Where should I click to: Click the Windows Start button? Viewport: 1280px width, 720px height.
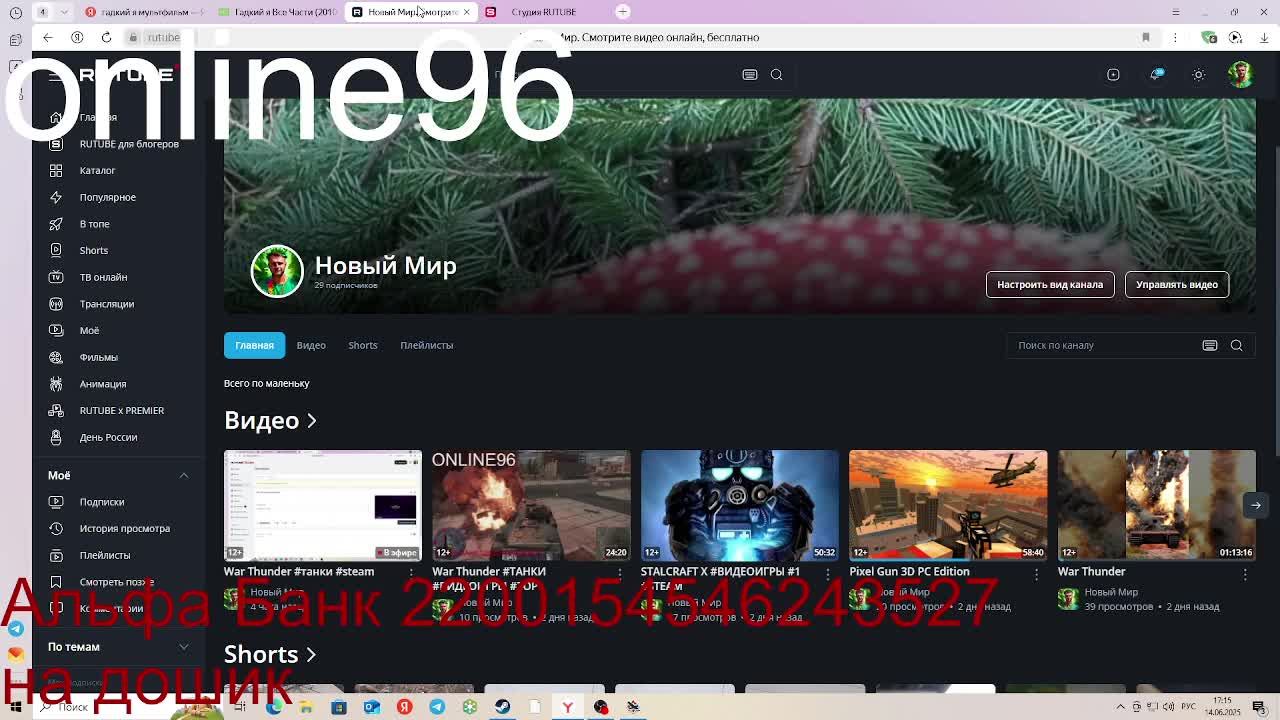[15, 707]
